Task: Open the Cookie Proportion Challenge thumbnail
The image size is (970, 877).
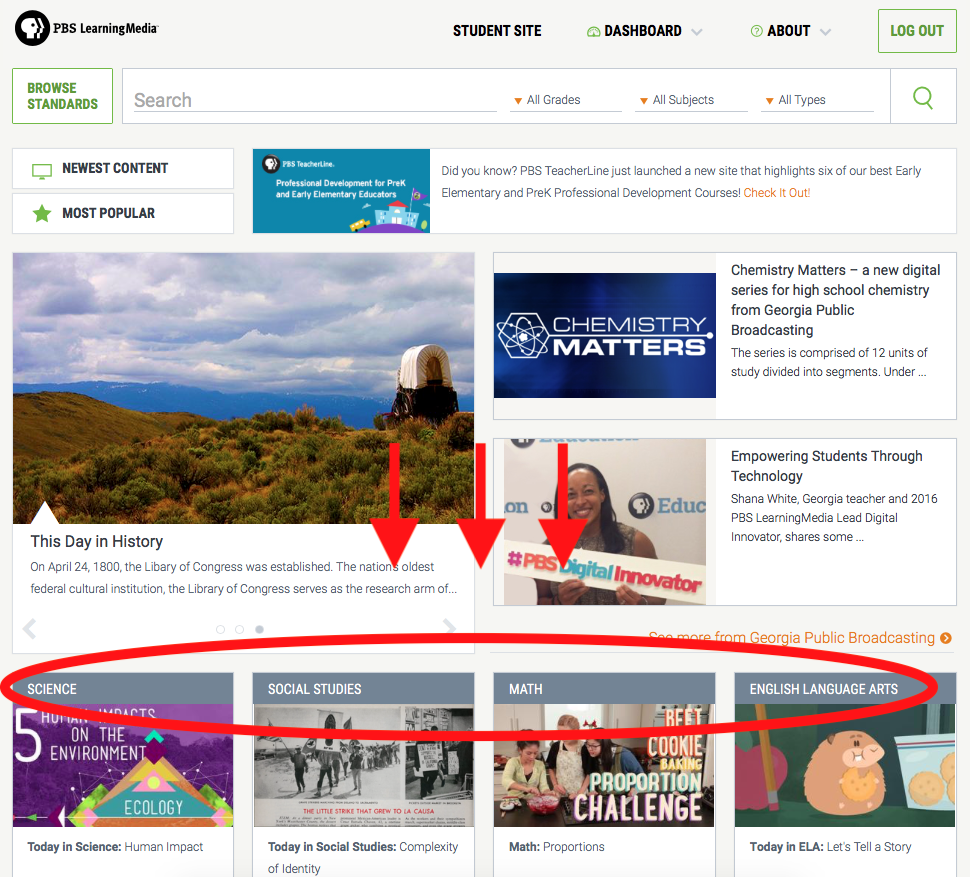Action: click(x=604, y=765)
